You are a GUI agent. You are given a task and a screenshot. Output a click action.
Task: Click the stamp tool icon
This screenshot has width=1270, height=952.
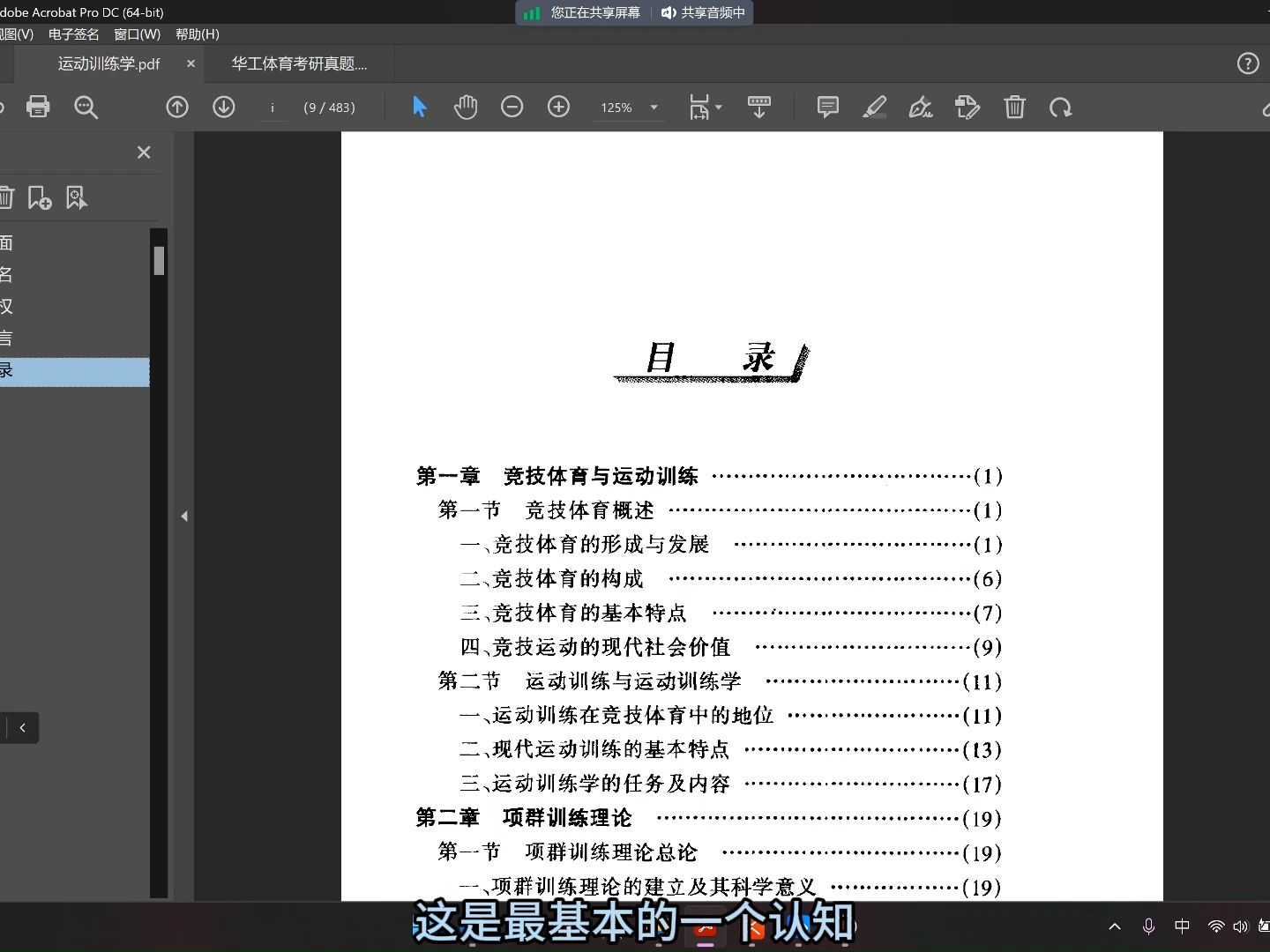(967, 108)
